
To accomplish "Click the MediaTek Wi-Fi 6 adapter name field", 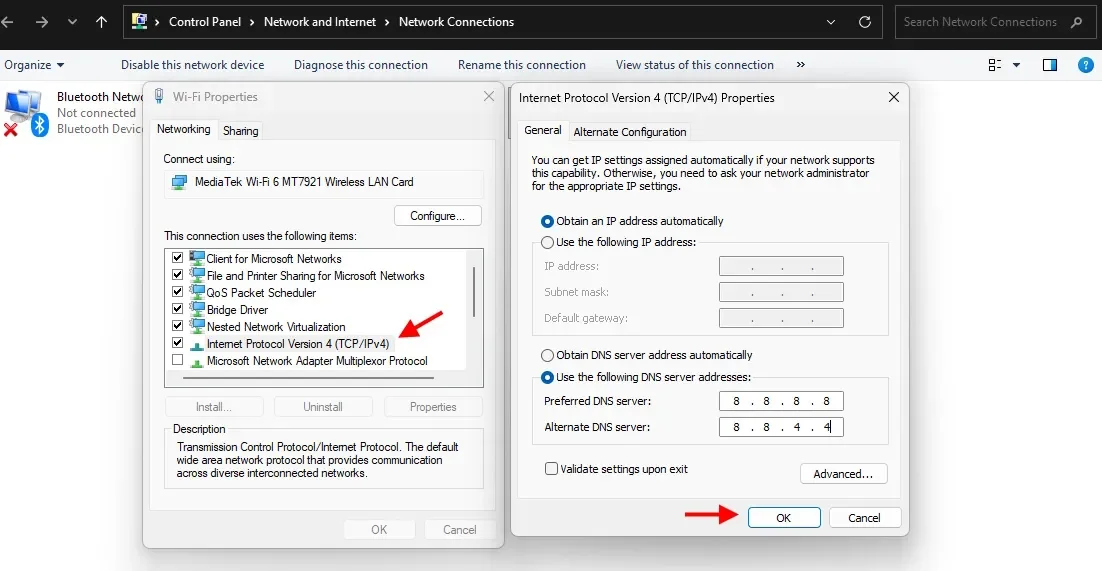I will tap(324, 183).
